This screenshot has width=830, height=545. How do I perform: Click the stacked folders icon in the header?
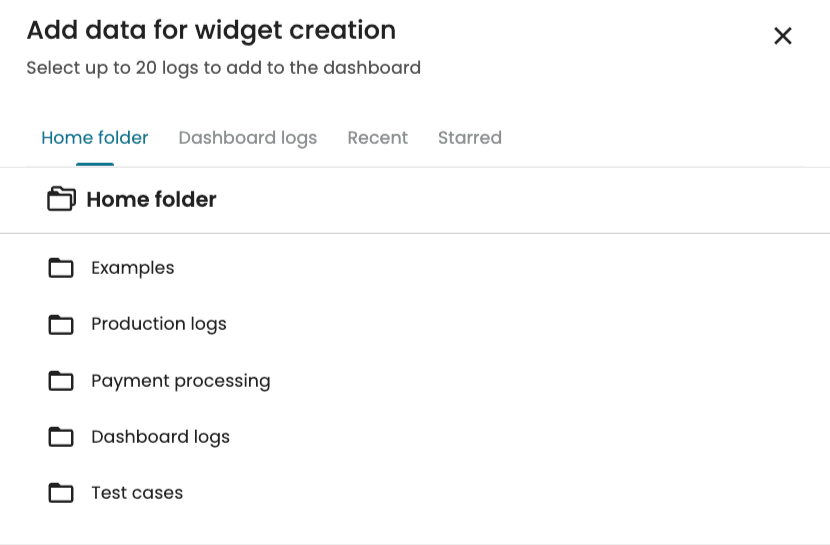click(x=61, y=199)
